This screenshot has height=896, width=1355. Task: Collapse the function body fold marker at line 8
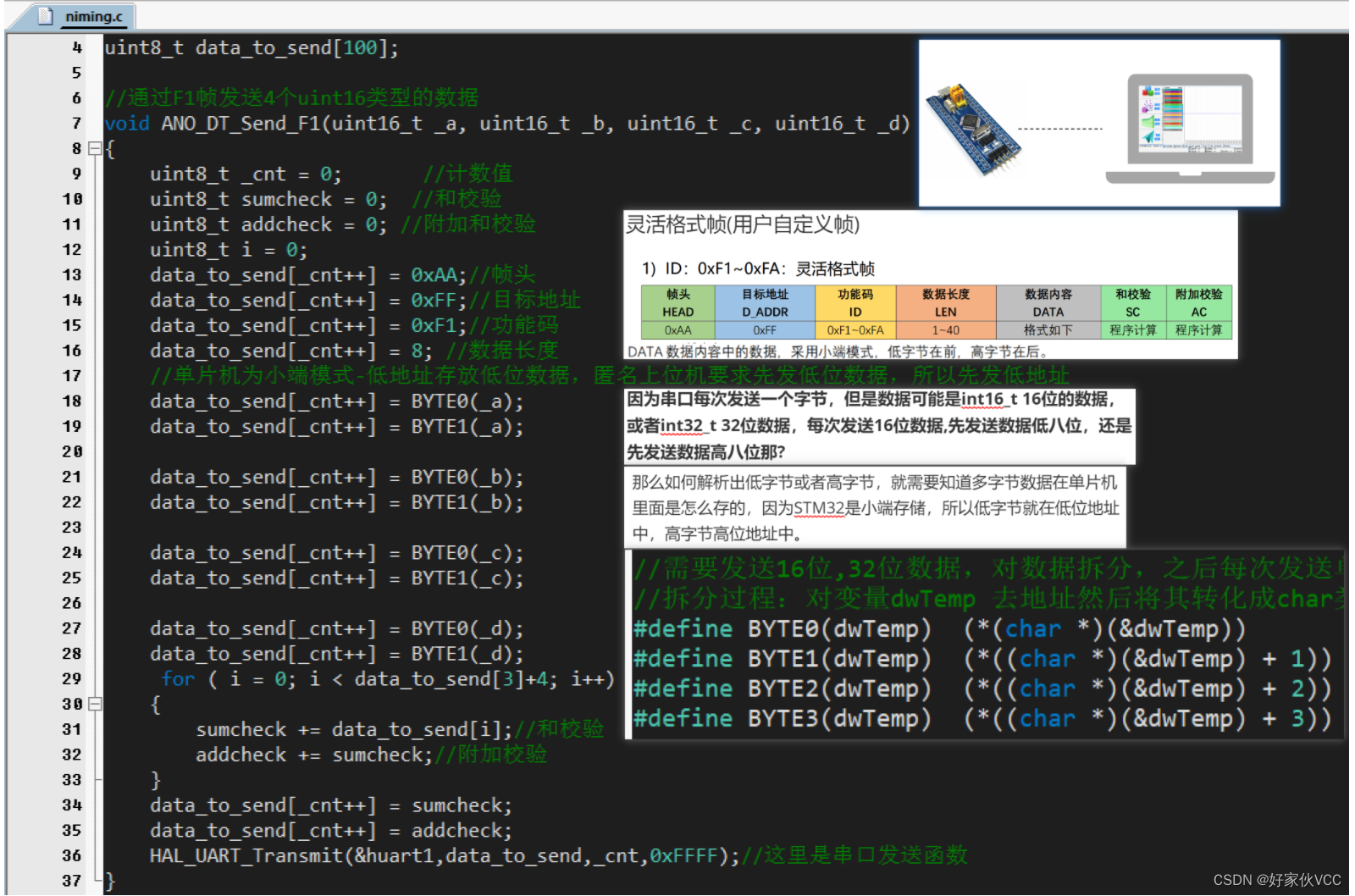click(93, 148)
